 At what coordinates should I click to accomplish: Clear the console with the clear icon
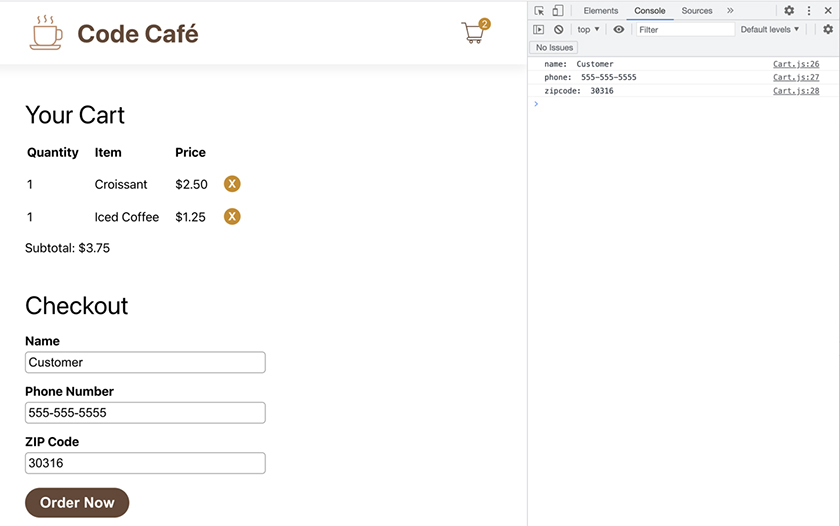(x=559, y=30)
